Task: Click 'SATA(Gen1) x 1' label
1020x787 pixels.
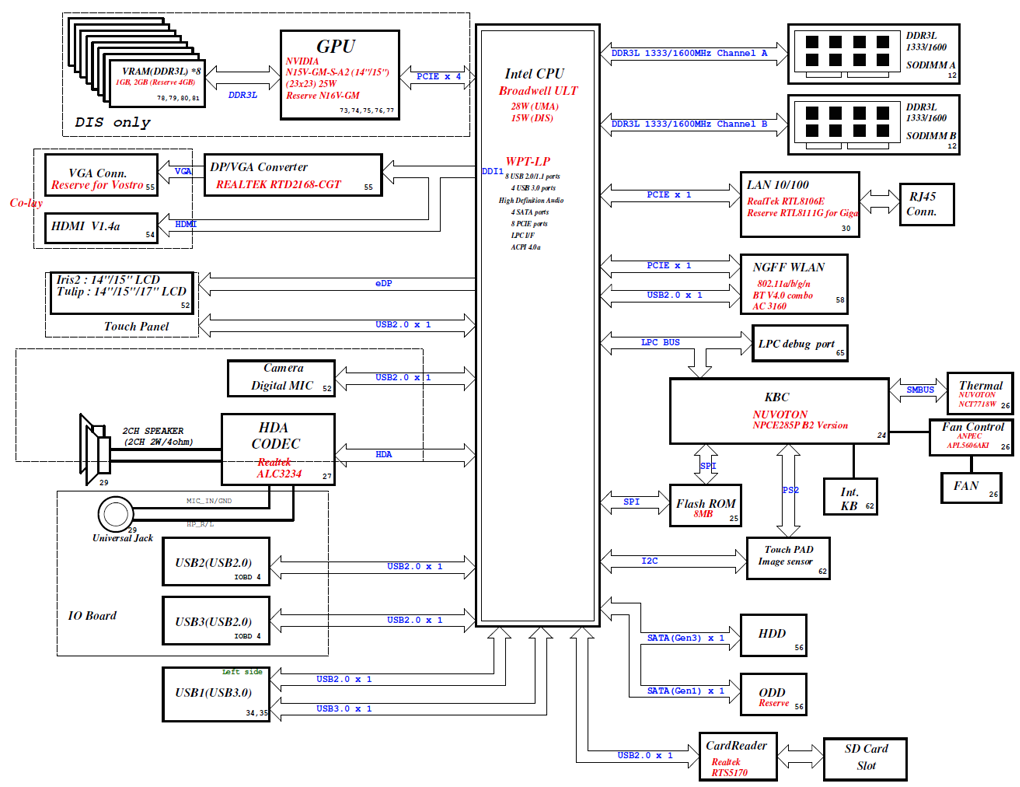Action: tap(686, 691)
